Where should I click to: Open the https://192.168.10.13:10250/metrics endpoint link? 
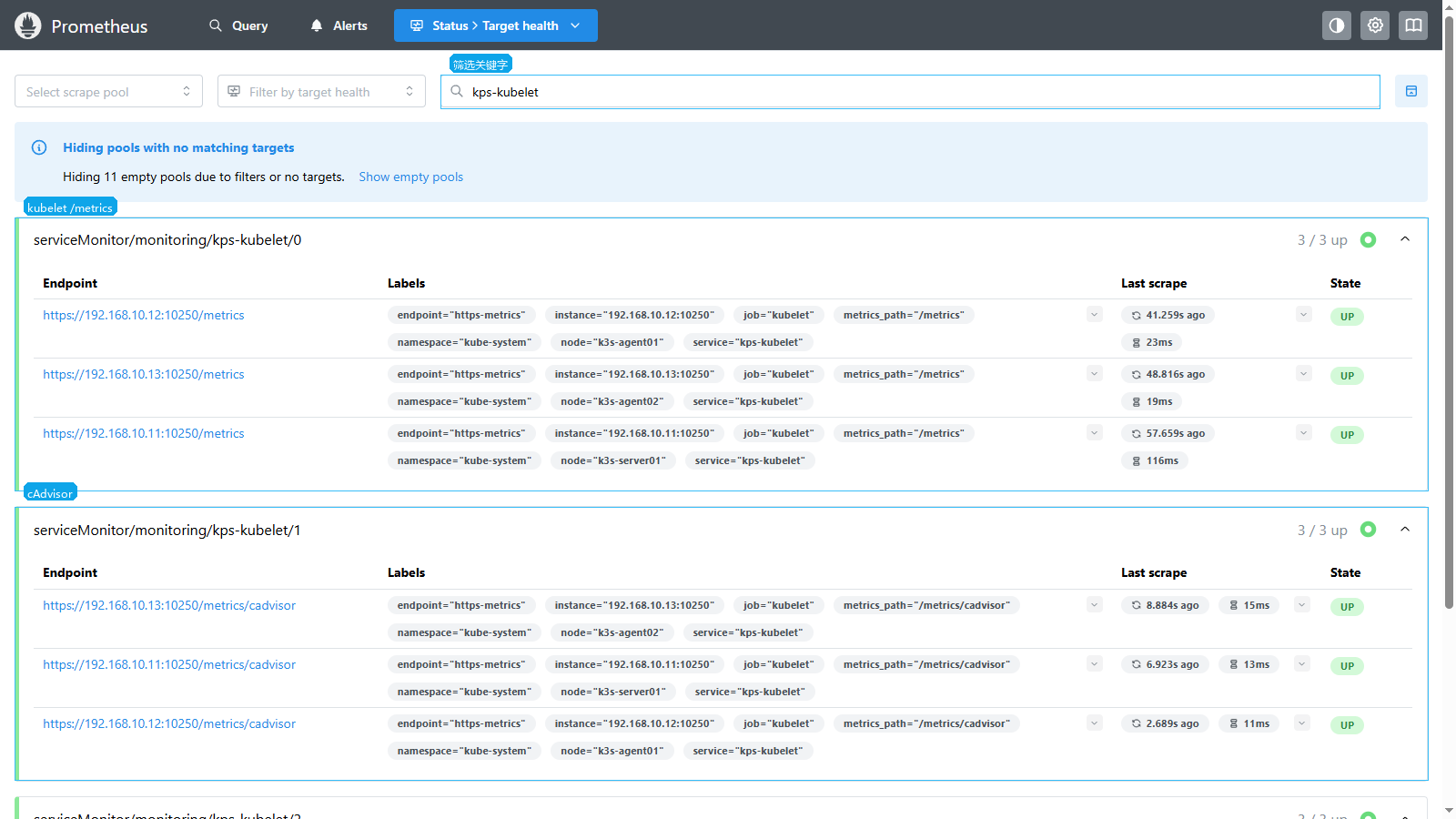click(x=144, y=374)
